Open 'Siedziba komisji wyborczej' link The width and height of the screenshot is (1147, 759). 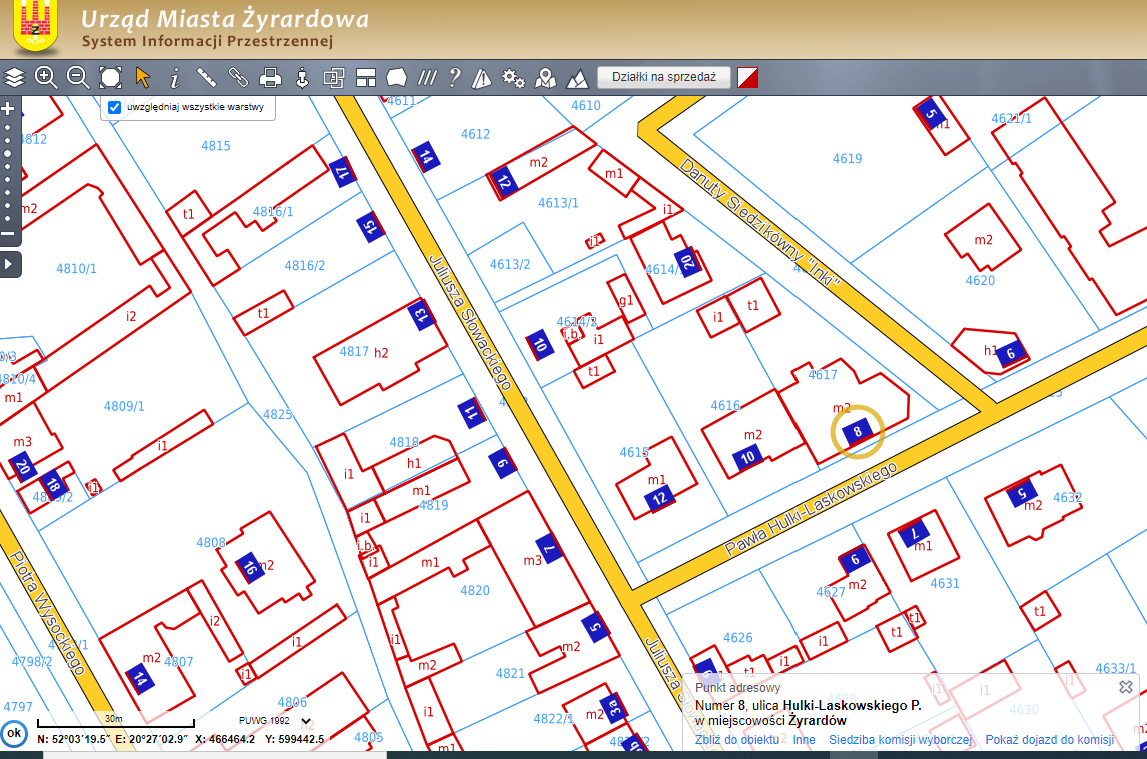(x=900, y=740)
